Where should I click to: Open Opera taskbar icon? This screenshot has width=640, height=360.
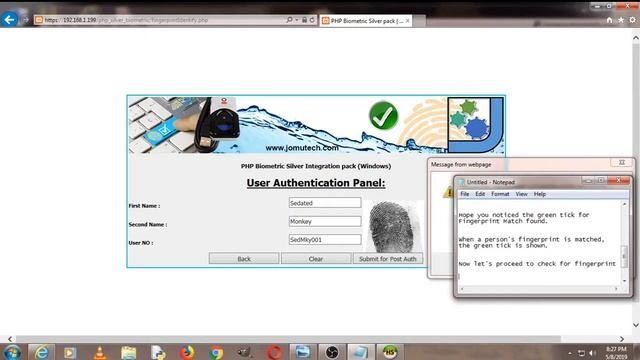point(274,352)
